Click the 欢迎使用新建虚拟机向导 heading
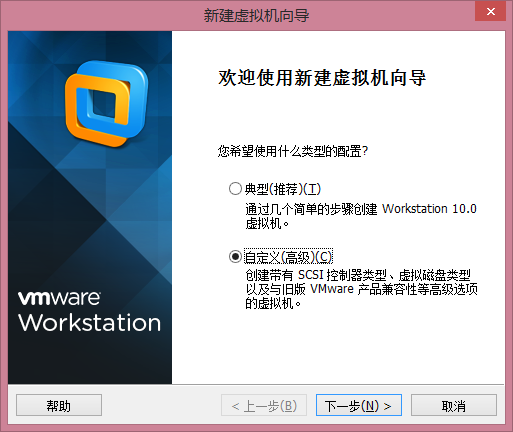 click(322, 78)
